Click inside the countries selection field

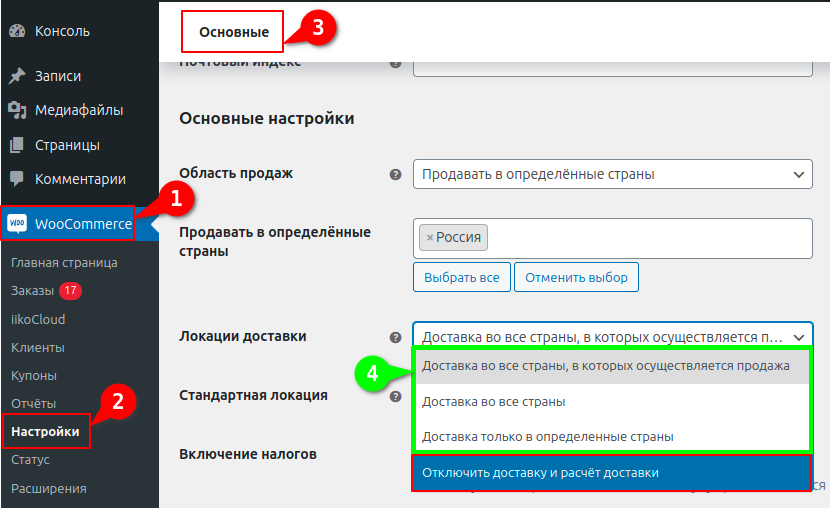point(650,238)
